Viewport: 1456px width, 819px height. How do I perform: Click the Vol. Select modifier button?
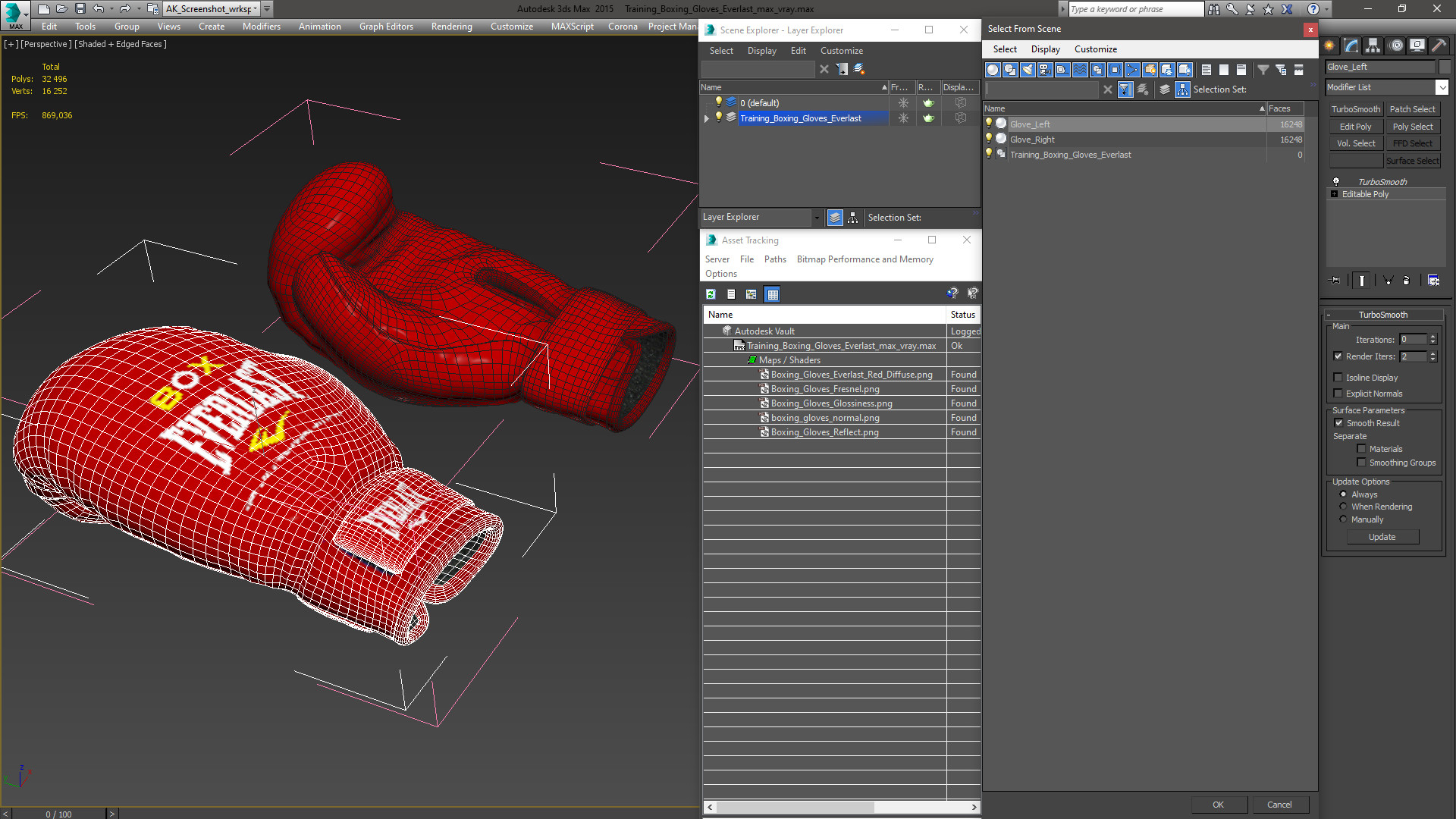pos(1355,143)
